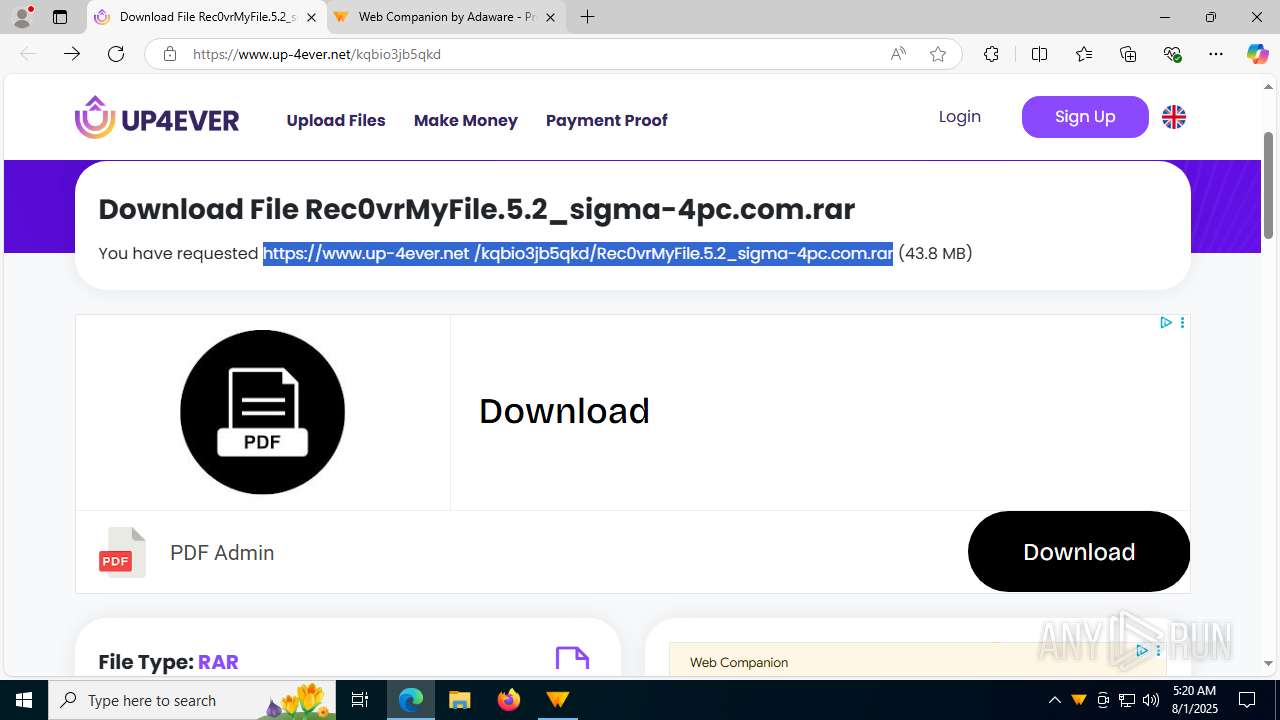Refresh the page
The height and width of the screenshot is (720, 1280).
(116, 54)
